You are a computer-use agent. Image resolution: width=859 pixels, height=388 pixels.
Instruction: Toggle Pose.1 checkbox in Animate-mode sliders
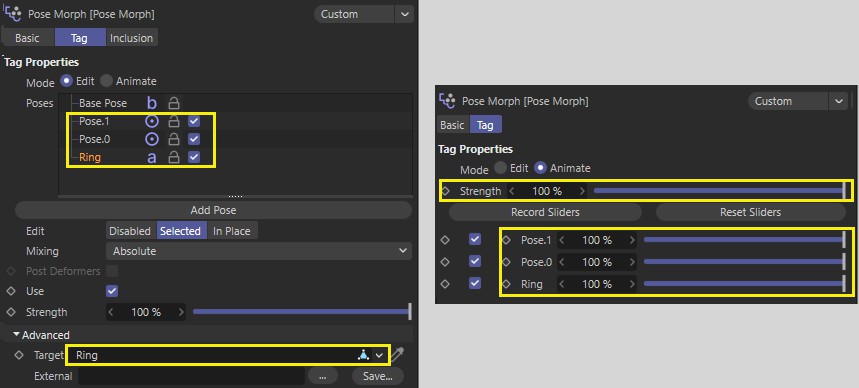(x=475, y=240)
